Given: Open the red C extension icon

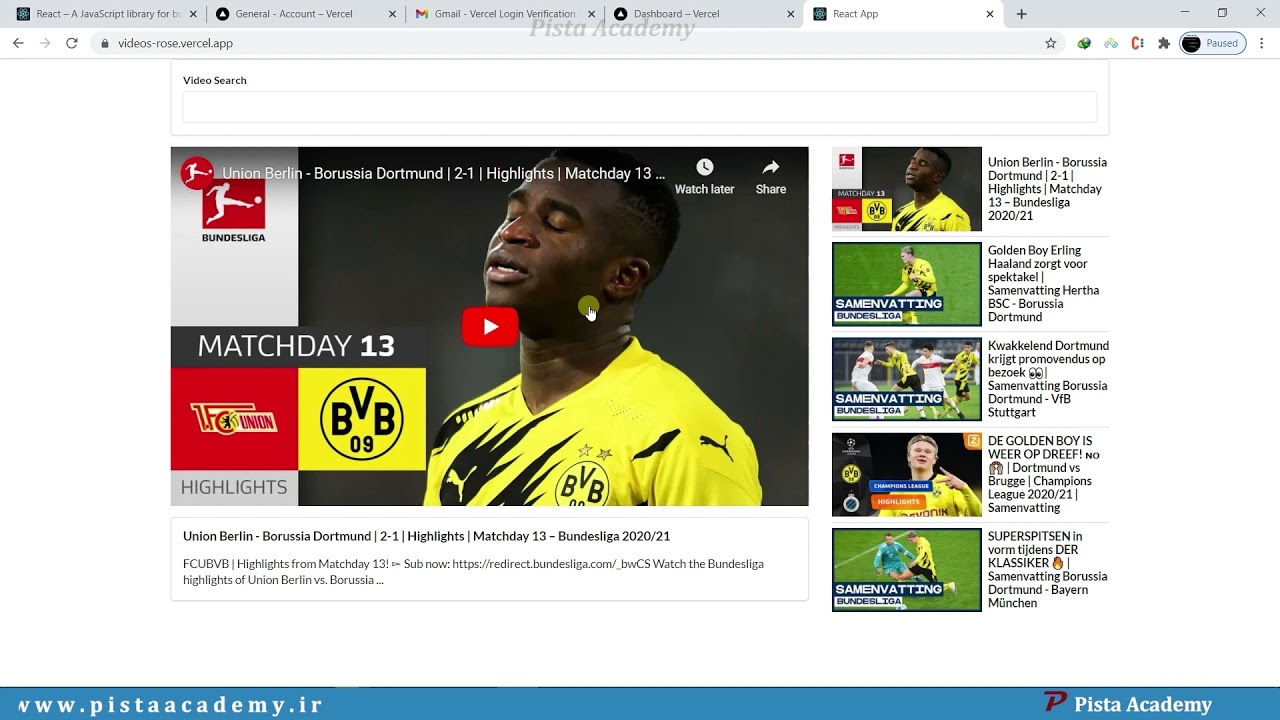Looking at the screenshot, I should coord(1137,43).
